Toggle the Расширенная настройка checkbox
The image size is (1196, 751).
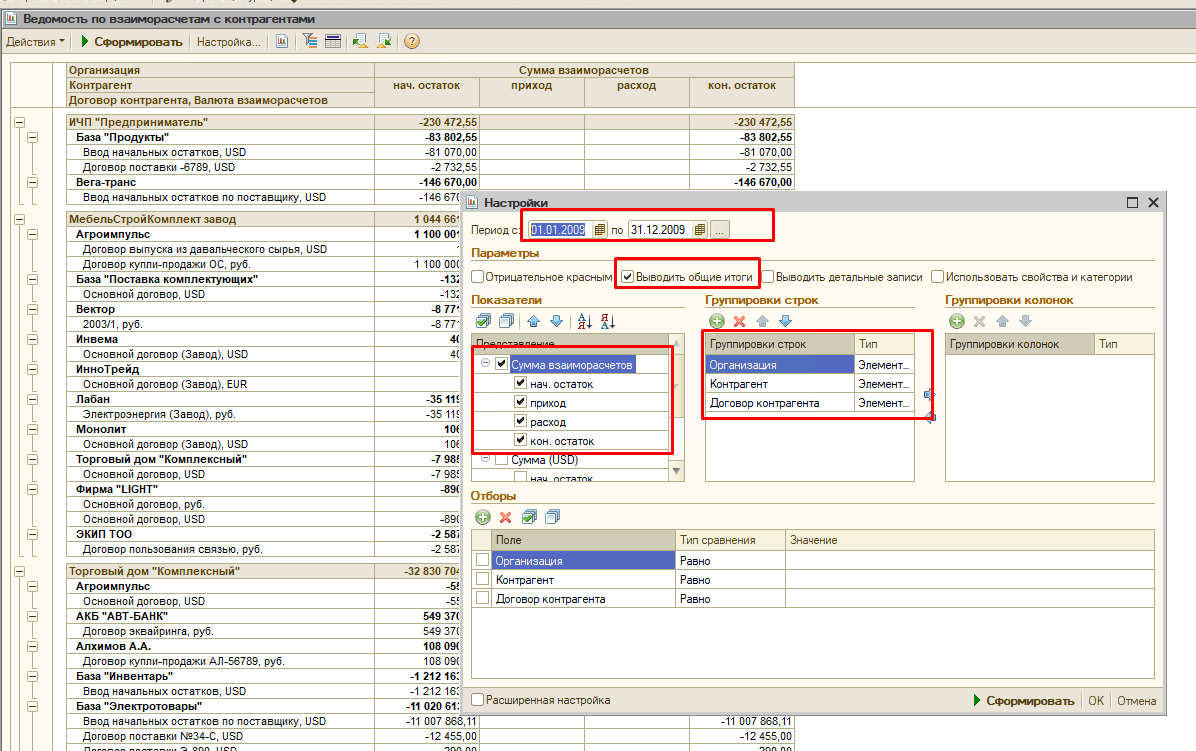pos(478,700)
